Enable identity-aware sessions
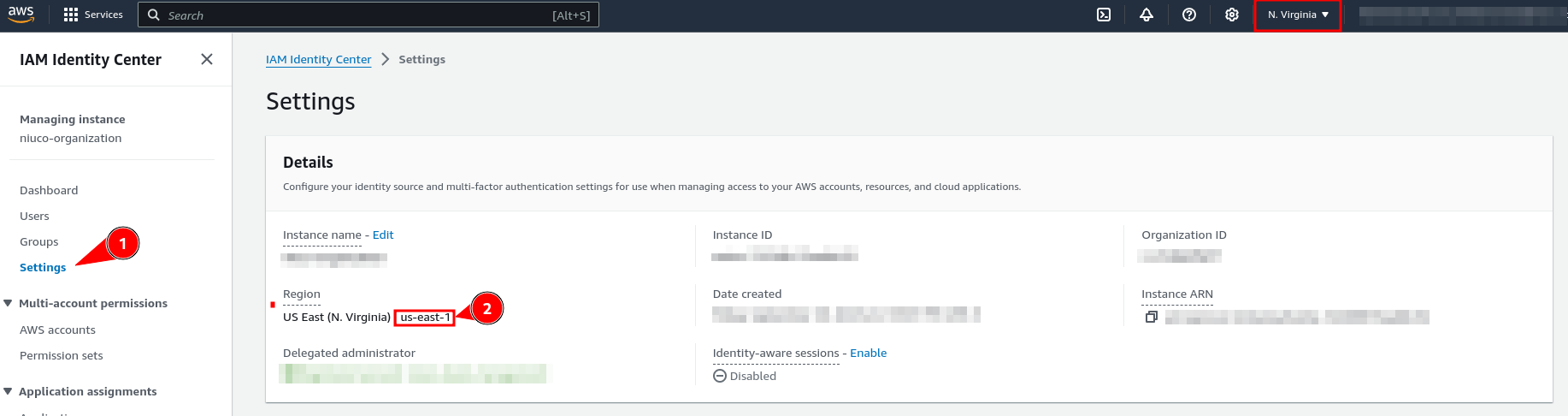The width and height of the screenshot is (1568, 416). click(868, 353)
